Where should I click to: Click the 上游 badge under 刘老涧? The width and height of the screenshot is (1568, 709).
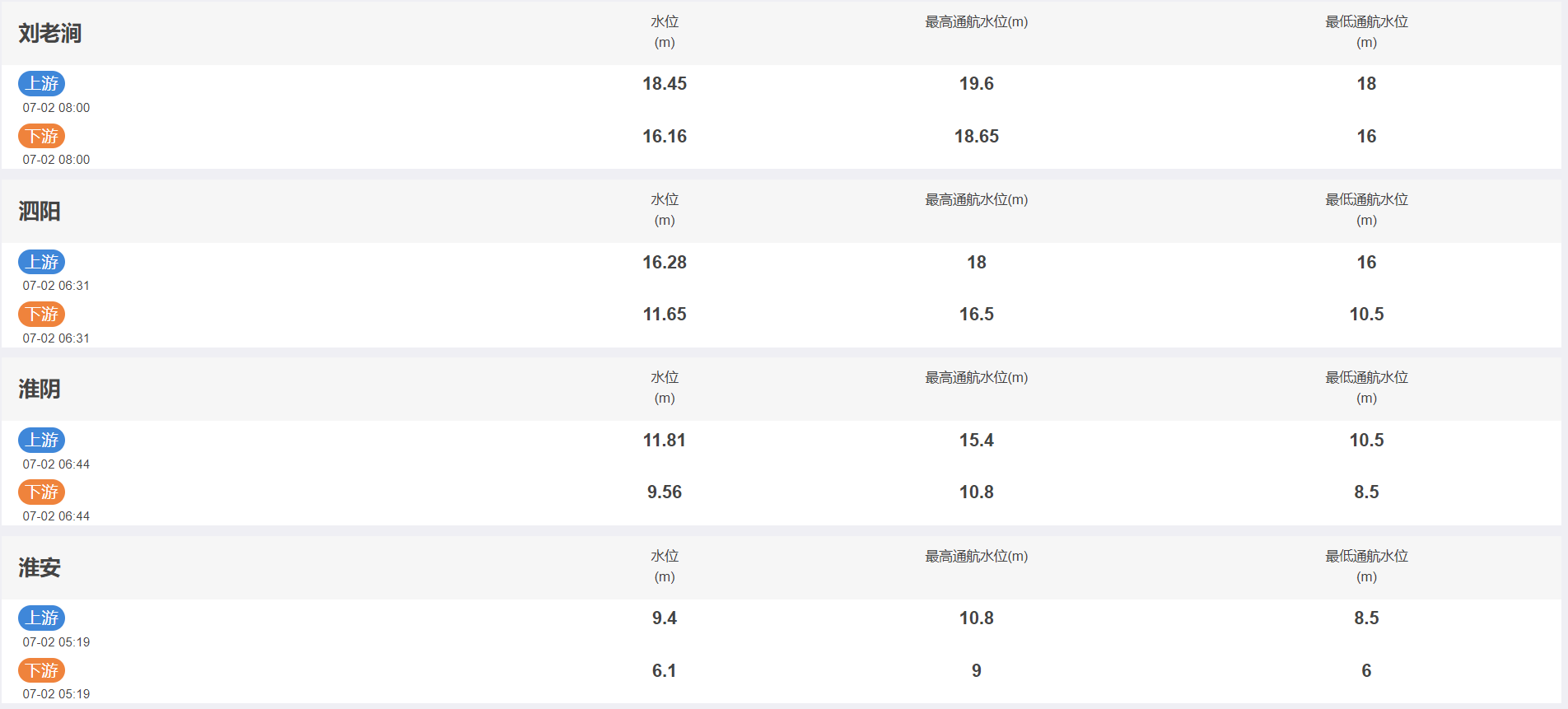click(x=42, y=83)
